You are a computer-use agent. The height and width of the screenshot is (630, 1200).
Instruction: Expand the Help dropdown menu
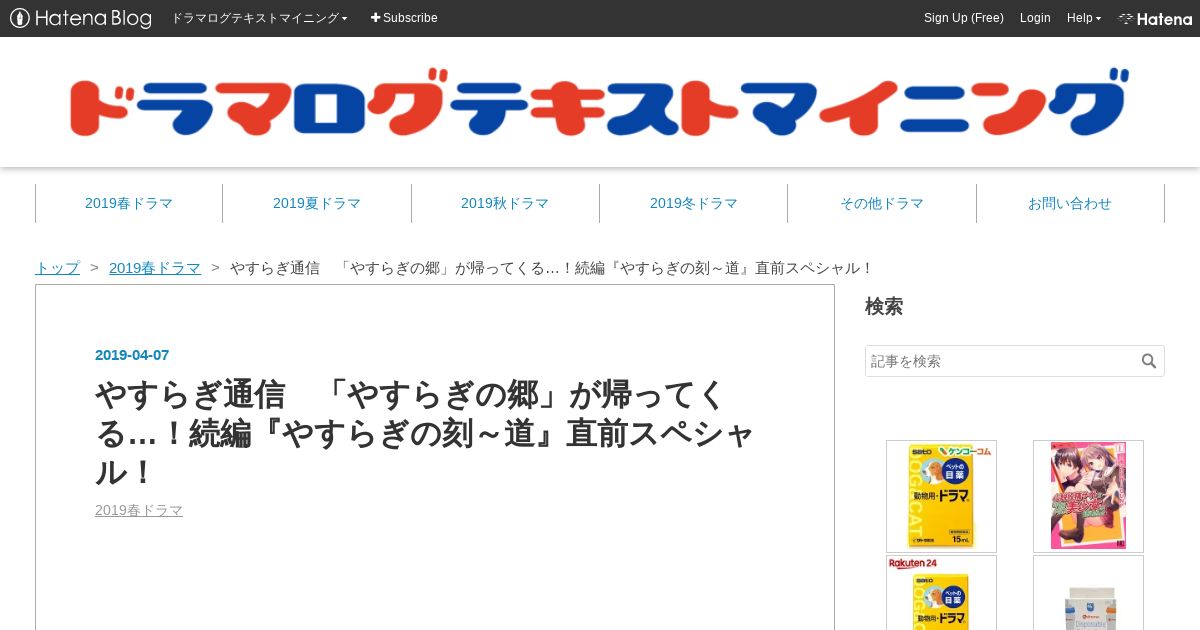pos(1084,18)
